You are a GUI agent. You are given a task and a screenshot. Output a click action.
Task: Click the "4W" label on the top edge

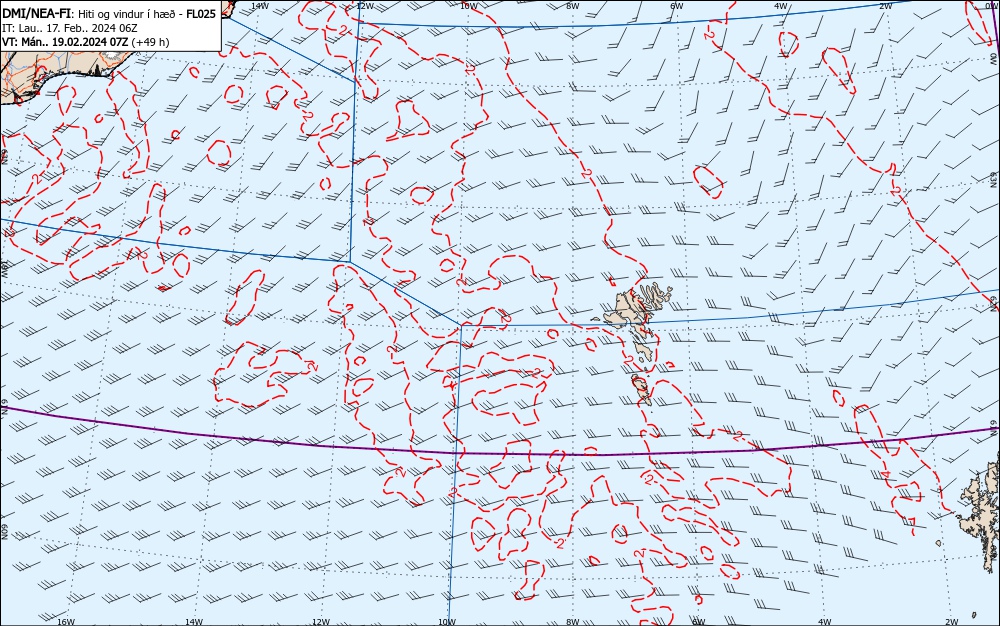click(x=781, y=5)
